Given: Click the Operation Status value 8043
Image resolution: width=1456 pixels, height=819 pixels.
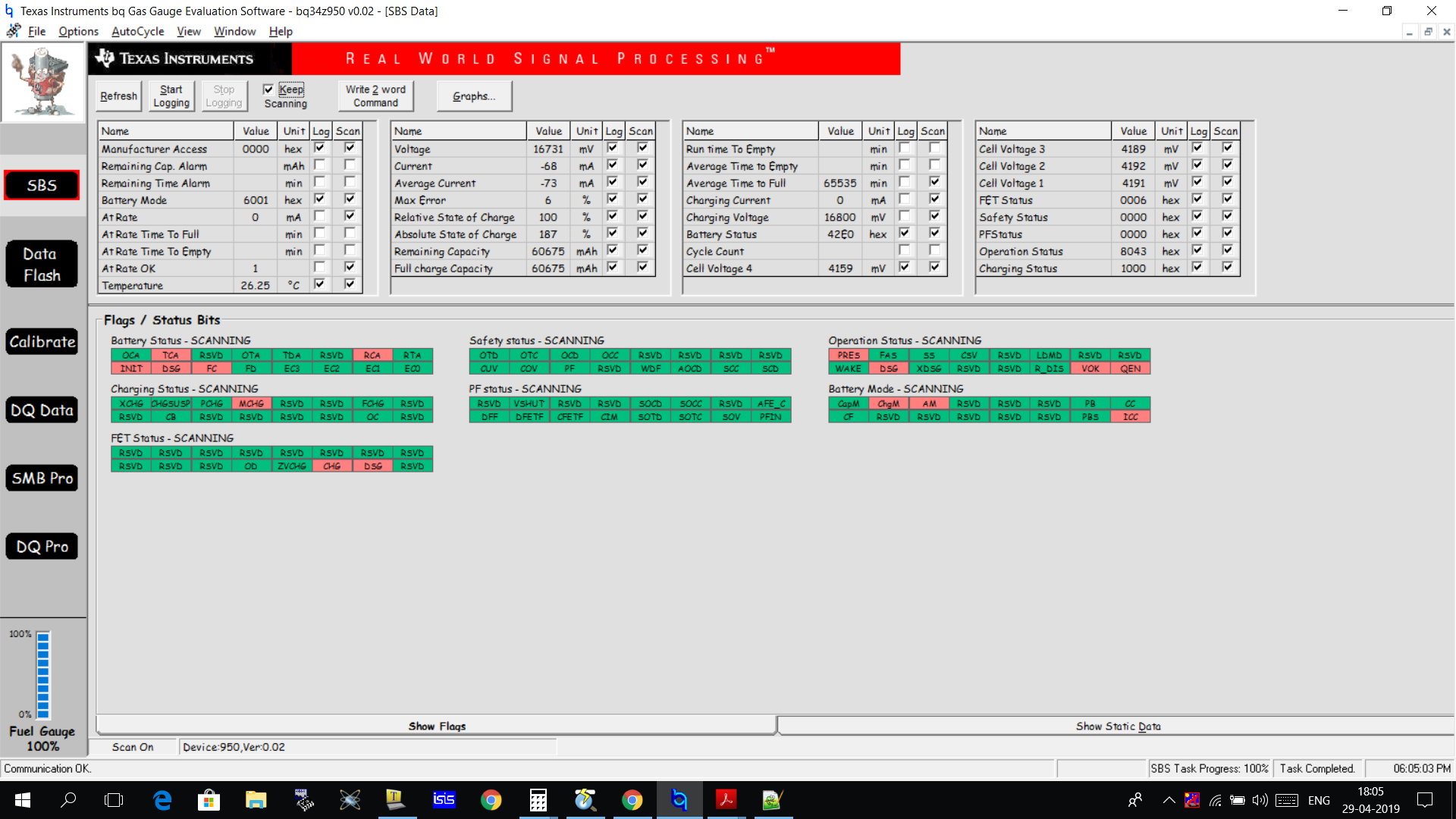Looking at the screenshot, I should (x=1133, y=251).
